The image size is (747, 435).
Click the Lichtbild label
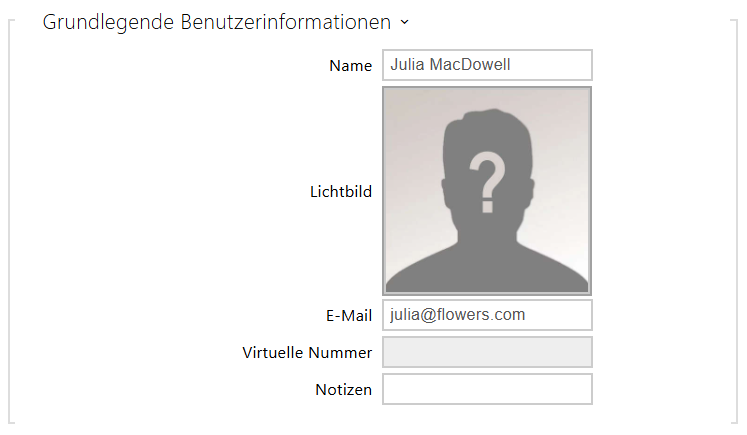click(341, 191)
